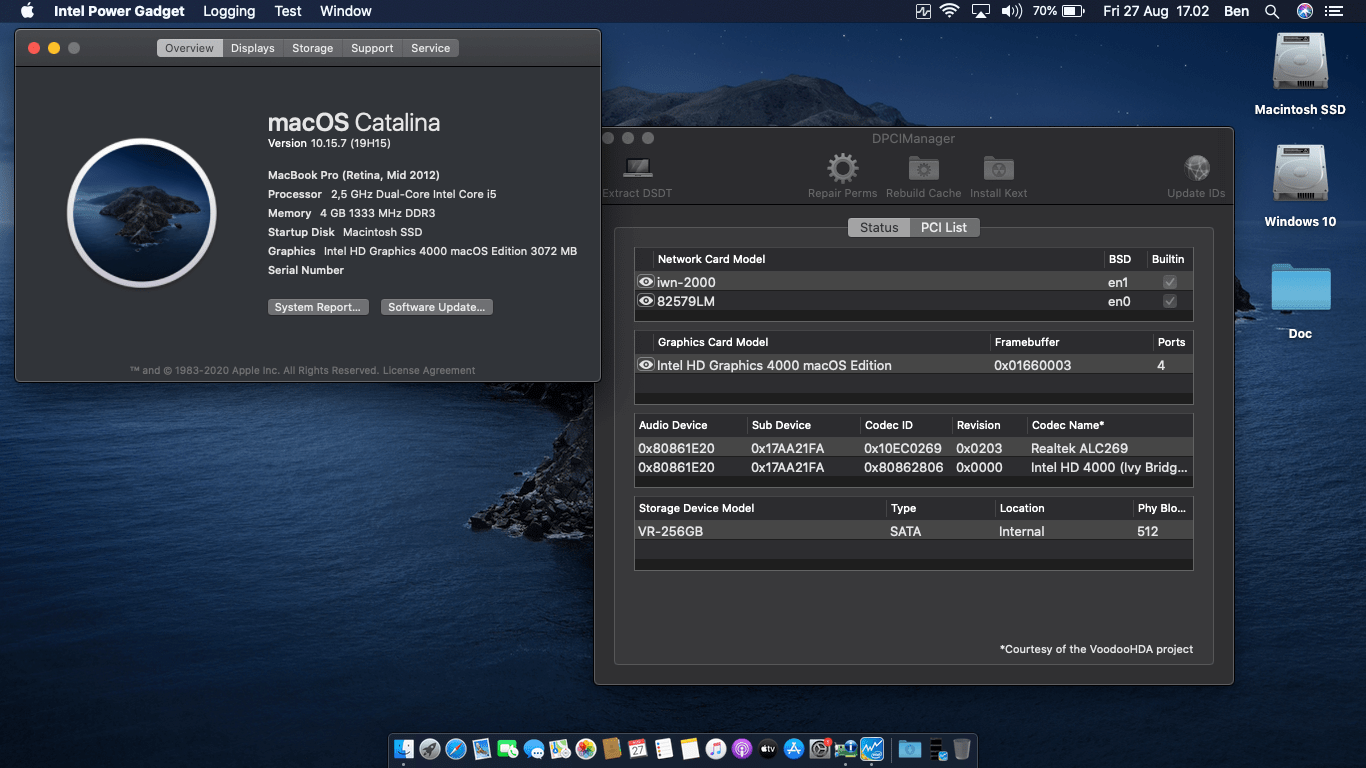Open Finder from the dock
Screen dimensions: 1366x768
[404, 748]
